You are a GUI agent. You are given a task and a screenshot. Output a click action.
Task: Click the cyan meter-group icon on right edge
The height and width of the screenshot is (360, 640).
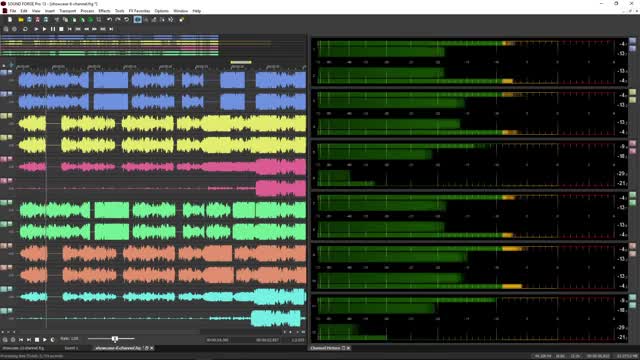coord(632,298)
